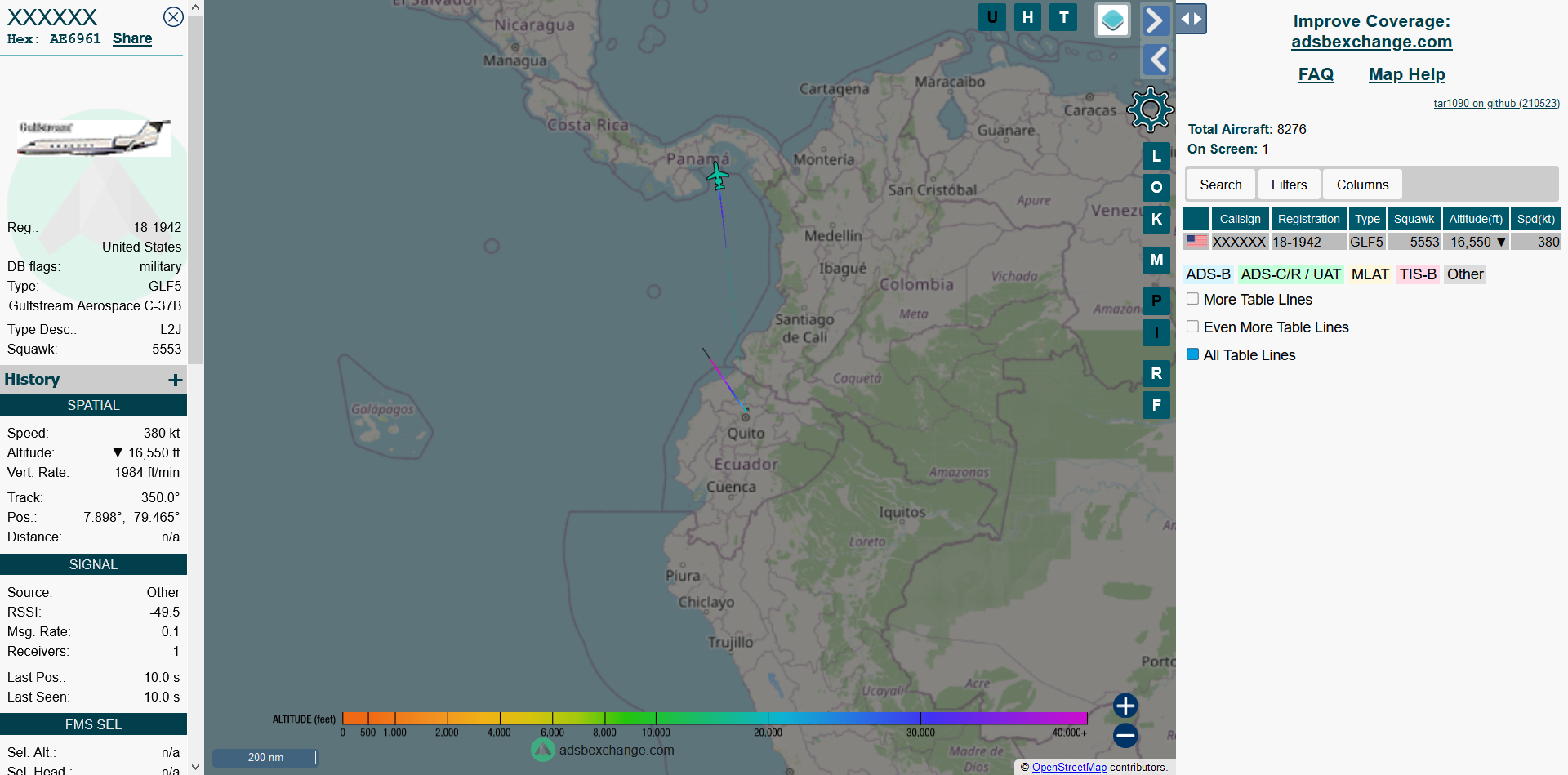Sort table by Type column
This screenshot has width=1568, height=775.
(1367, 219)
